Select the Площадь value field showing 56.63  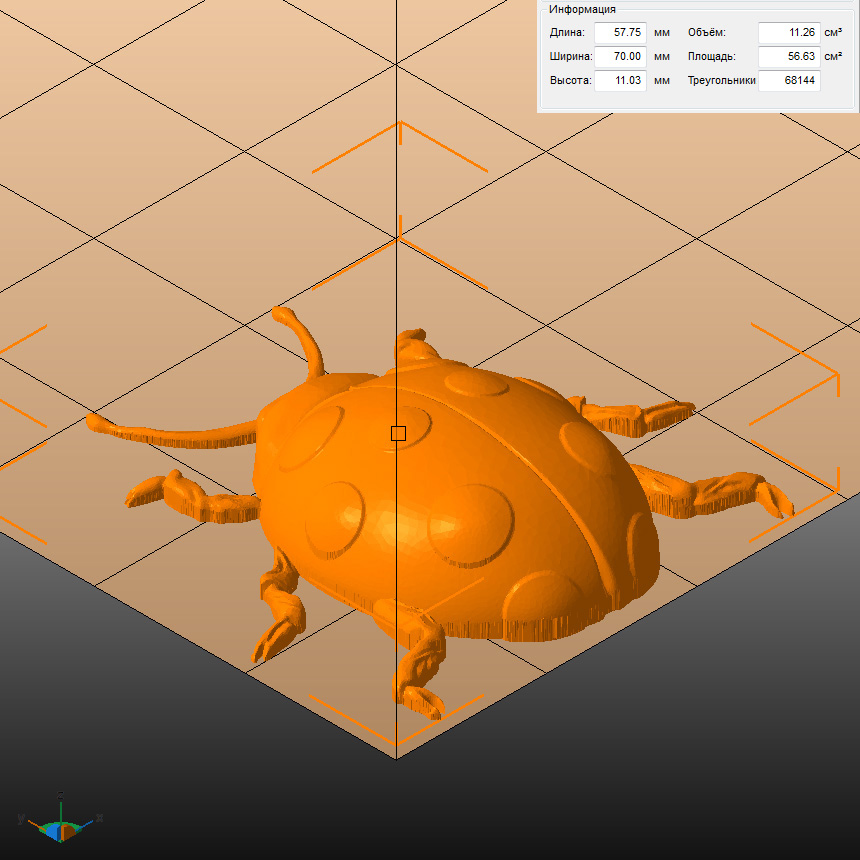pos(789,57)
